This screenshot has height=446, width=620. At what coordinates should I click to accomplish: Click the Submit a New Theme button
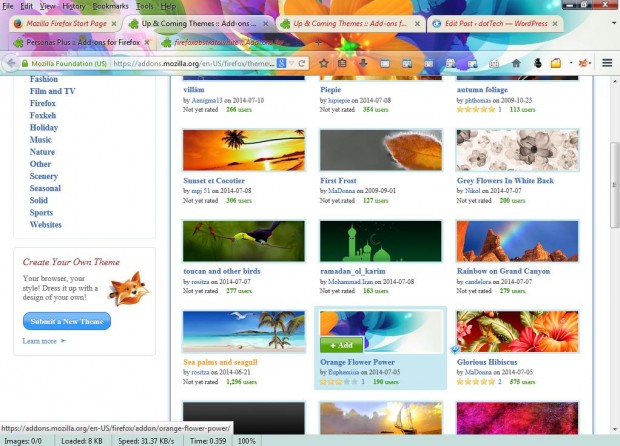click(67, 321)
